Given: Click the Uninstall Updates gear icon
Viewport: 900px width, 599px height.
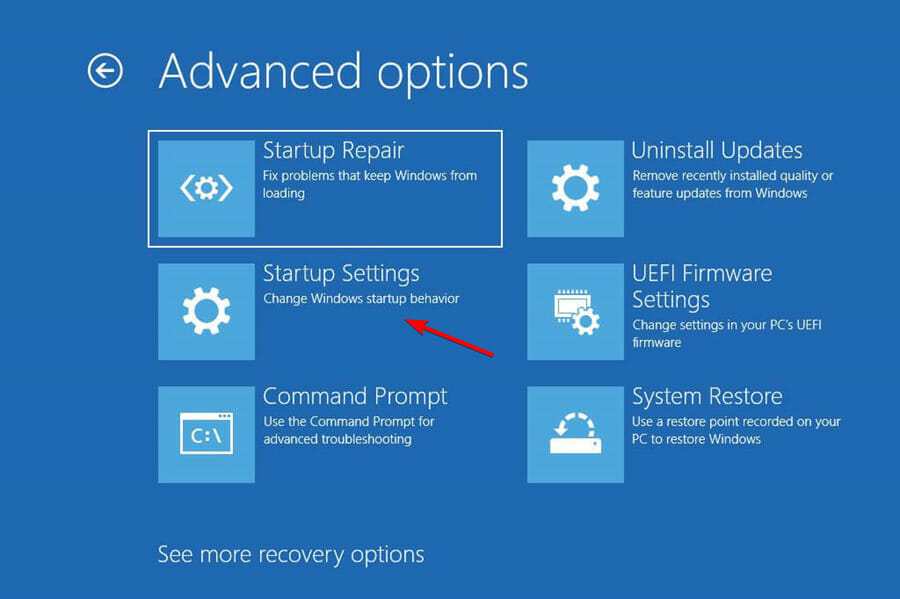Looking at the screenshot, I should pyautogui.click(x=575, y=188).
